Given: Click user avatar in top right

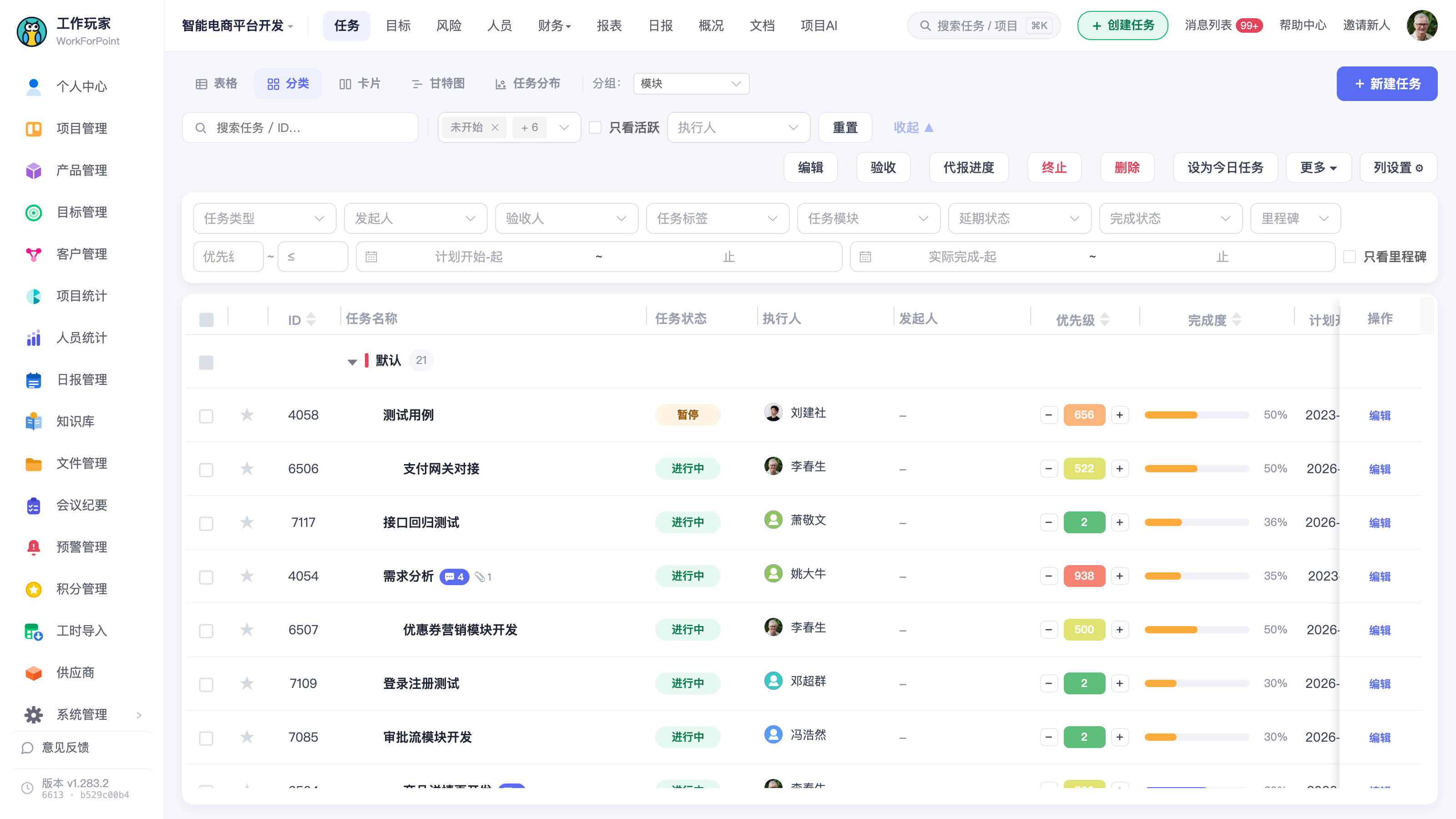Looking at the screenshot, I should coord(1421,25).
